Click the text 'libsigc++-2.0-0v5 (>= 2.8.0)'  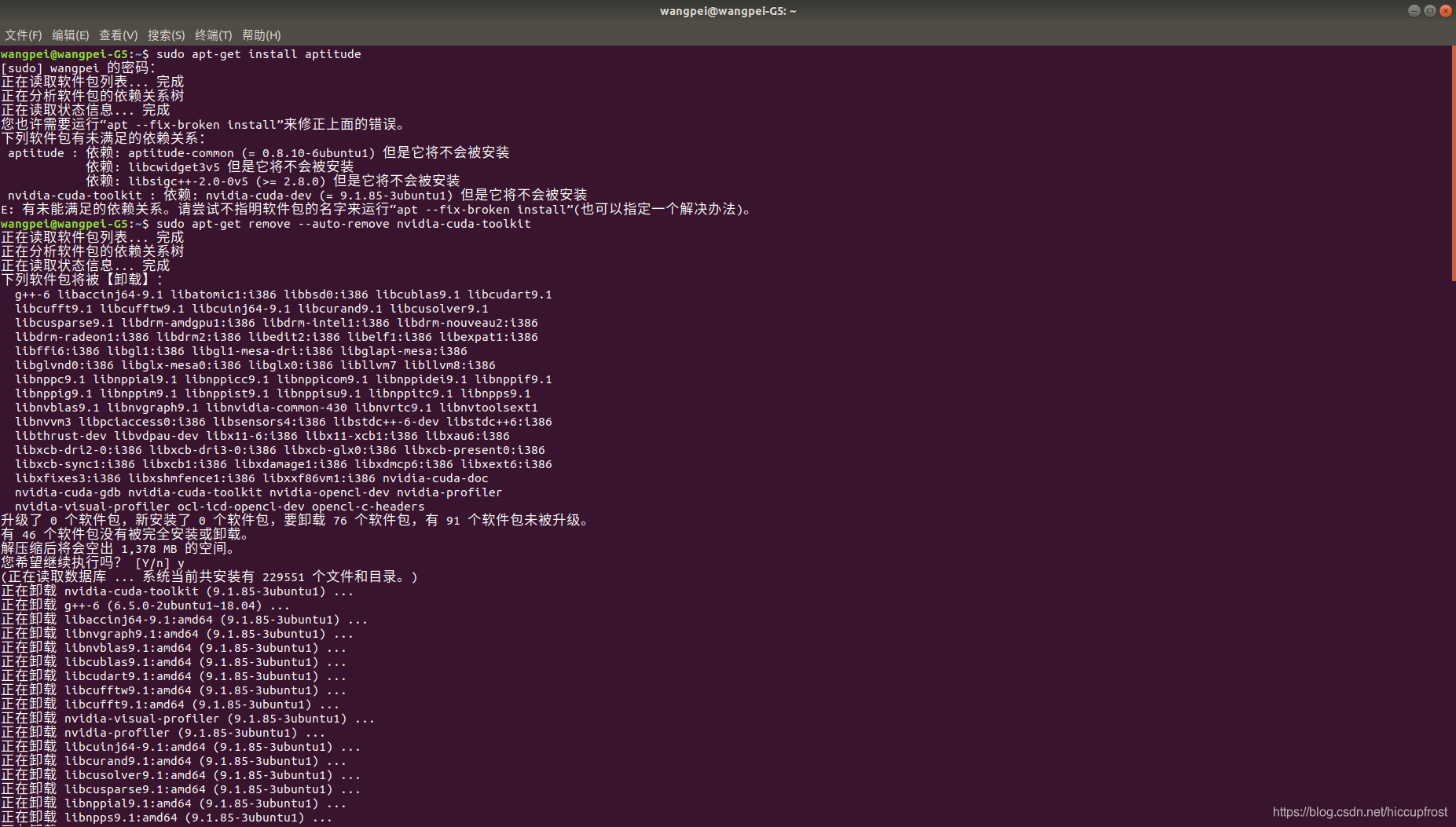pyautogui.click(x=227, y=181)
